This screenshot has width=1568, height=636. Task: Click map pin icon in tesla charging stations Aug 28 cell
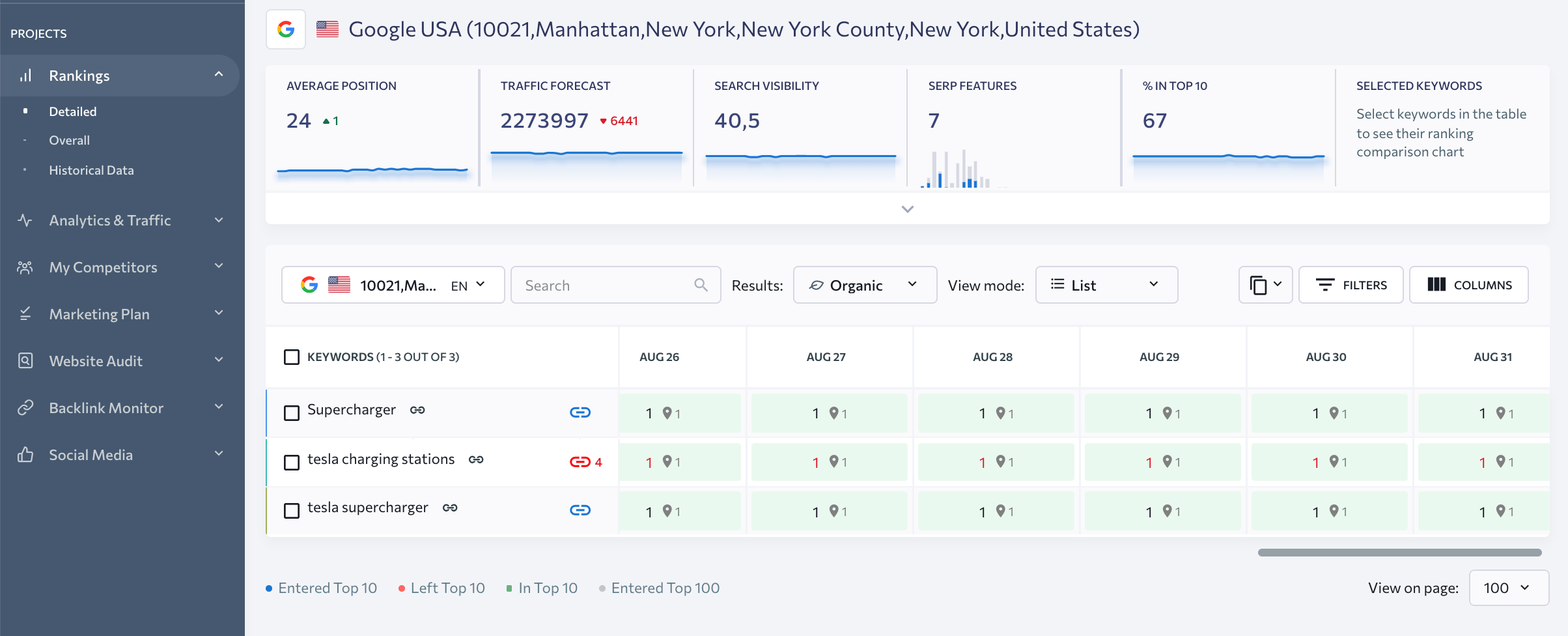[x=1000, y=461]
